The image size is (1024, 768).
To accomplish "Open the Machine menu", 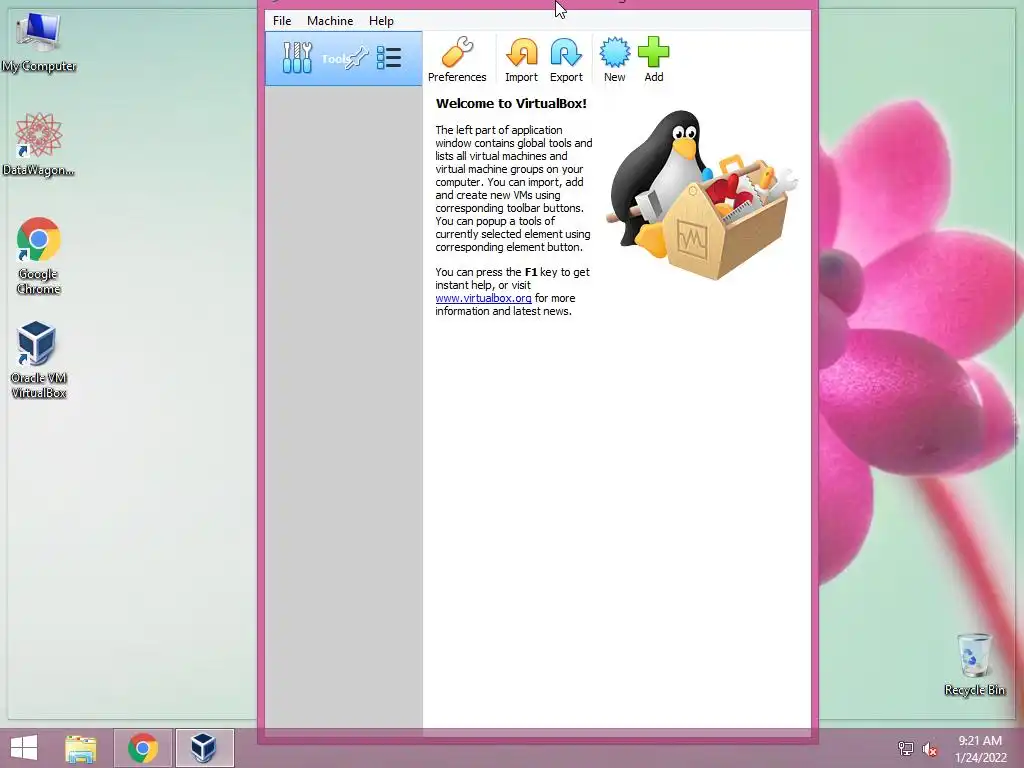I will 330,21.
